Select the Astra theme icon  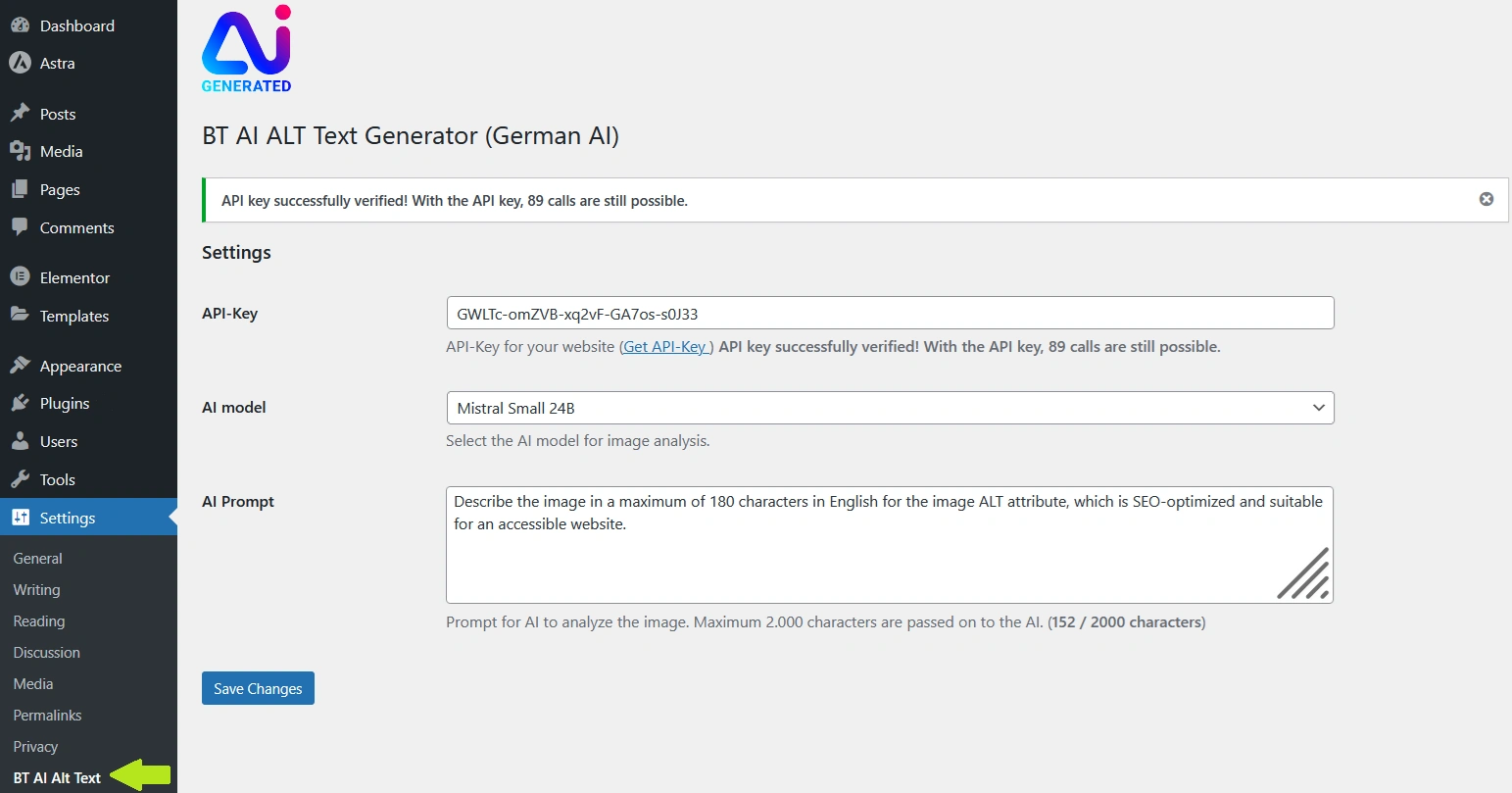21,63
